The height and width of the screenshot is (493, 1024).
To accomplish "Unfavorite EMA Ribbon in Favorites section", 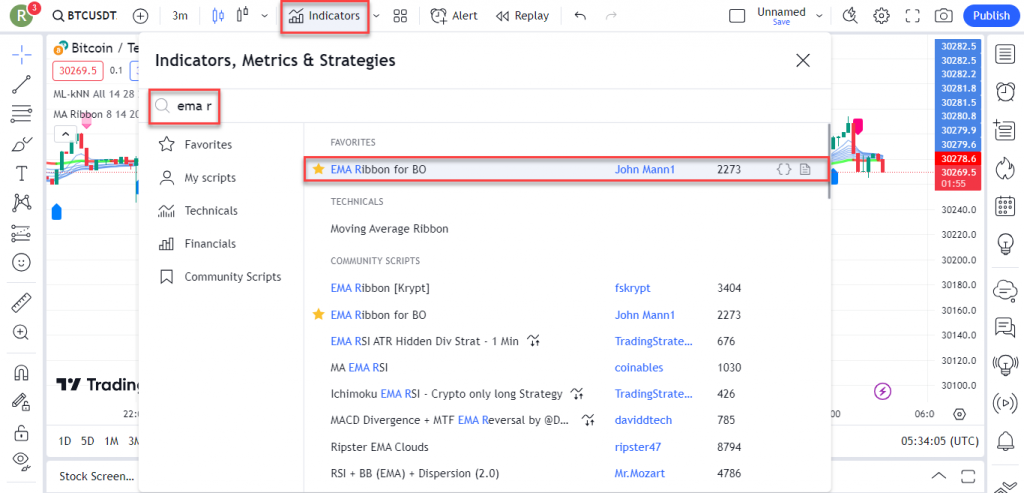I will tap(318, 169).
